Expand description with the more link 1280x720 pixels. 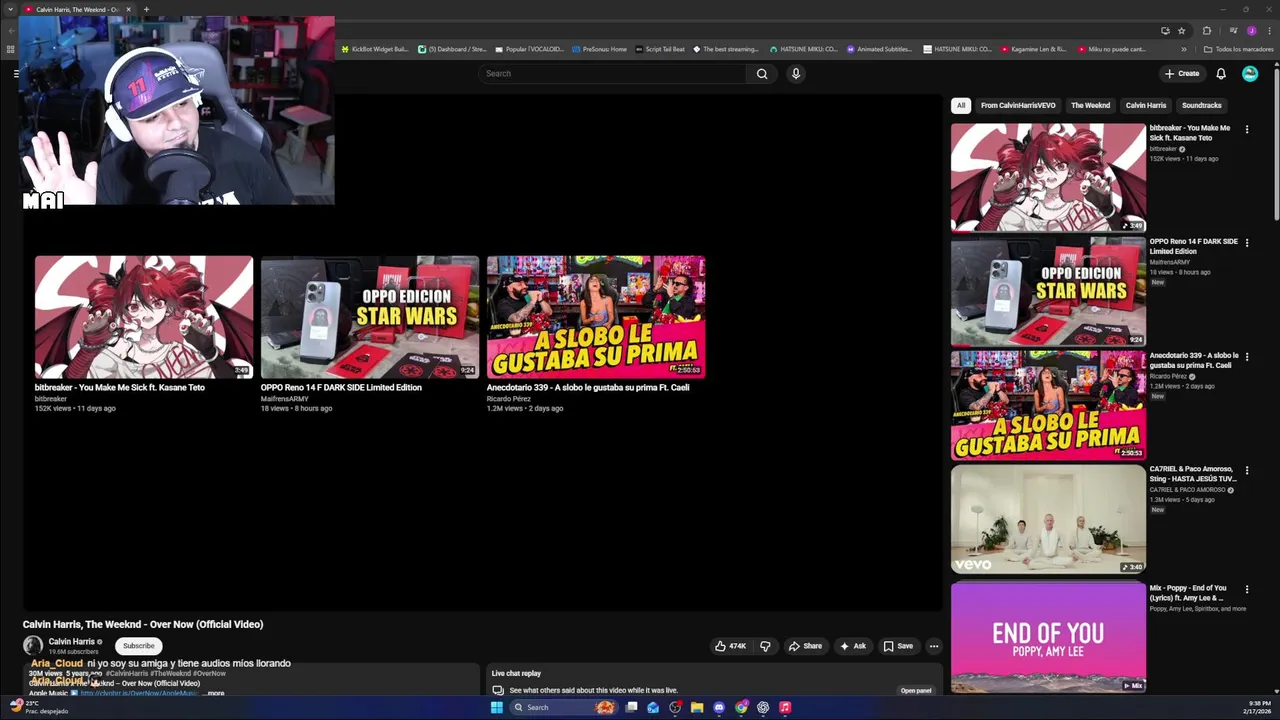coord(215,693)
